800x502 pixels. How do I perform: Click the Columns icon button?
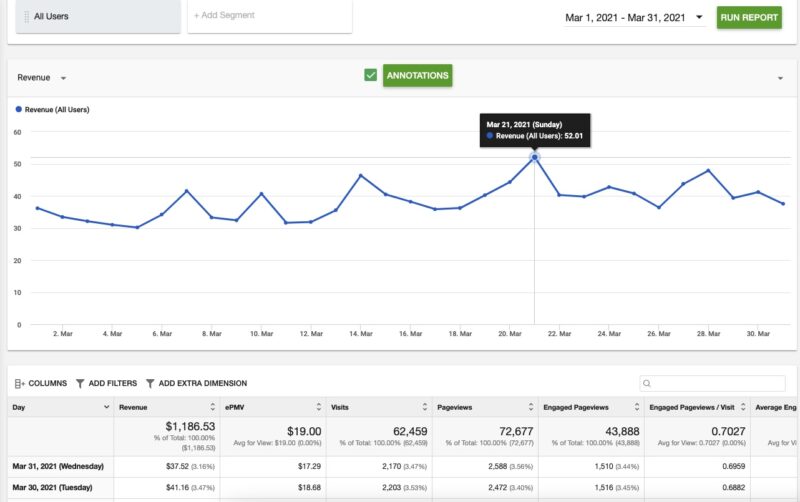(x=19, y=383)
